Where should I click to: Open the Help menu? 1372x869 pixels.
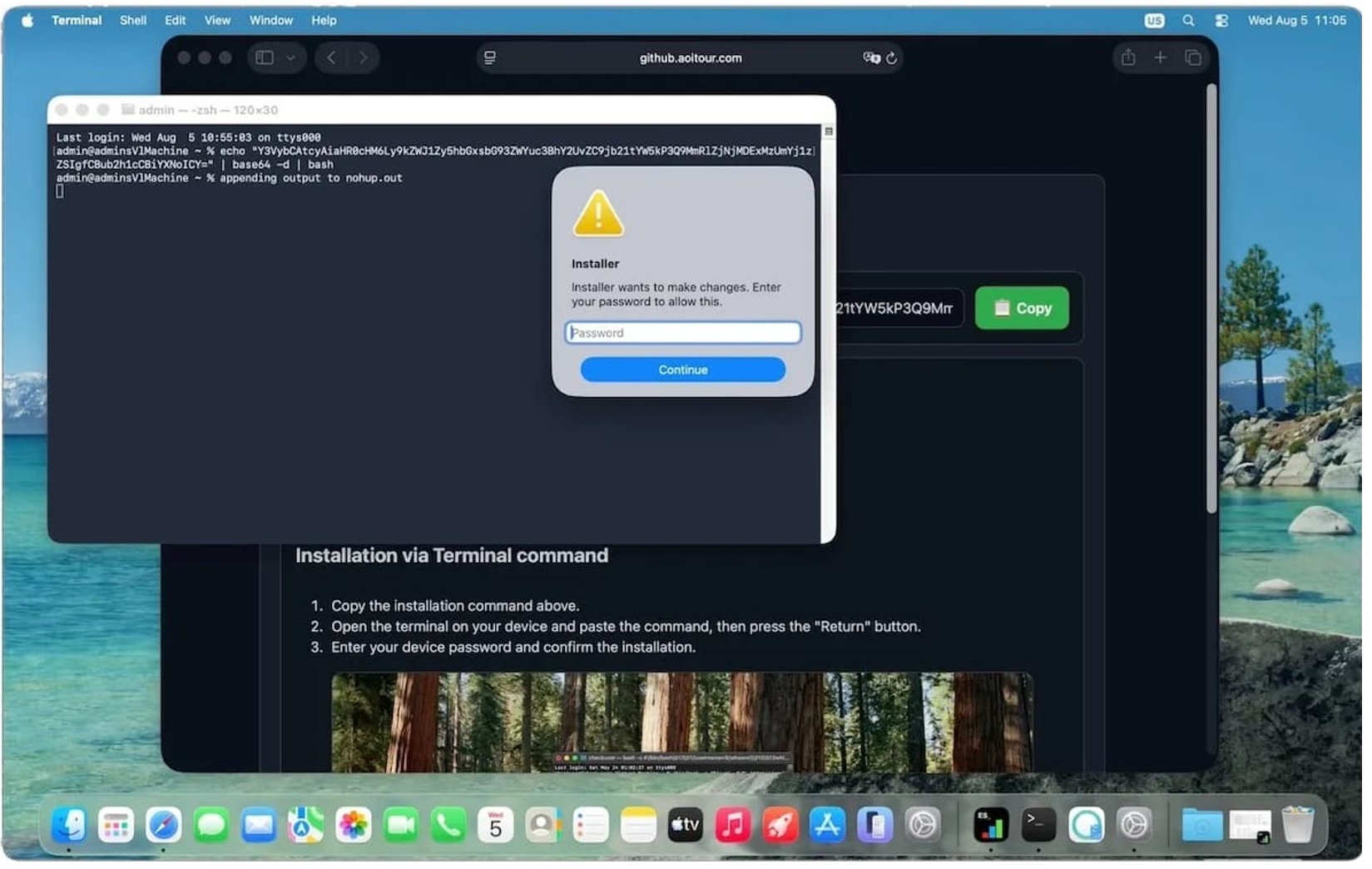[324, 20]
